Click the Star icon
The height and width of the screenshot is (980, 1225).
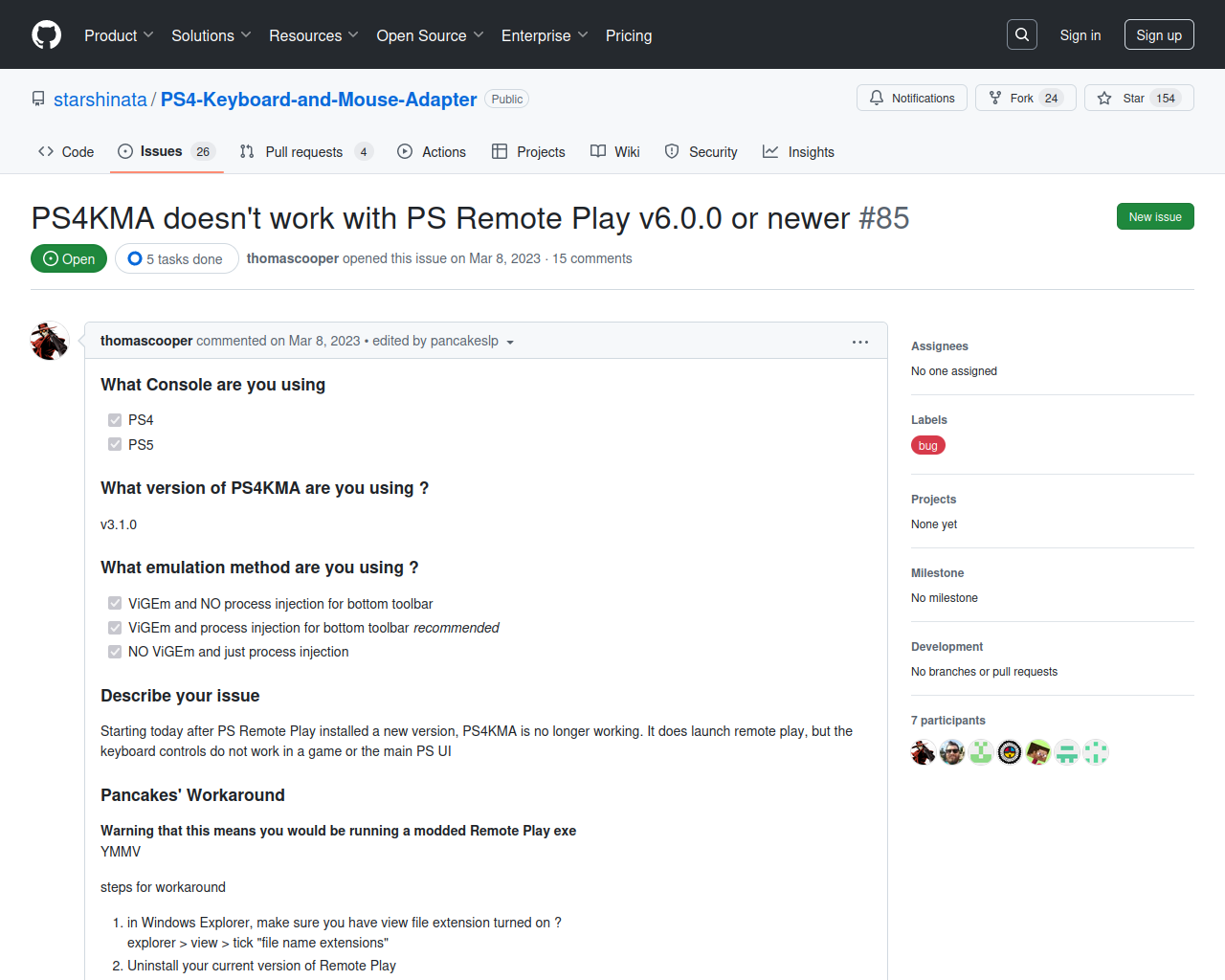click(1104, 98)
